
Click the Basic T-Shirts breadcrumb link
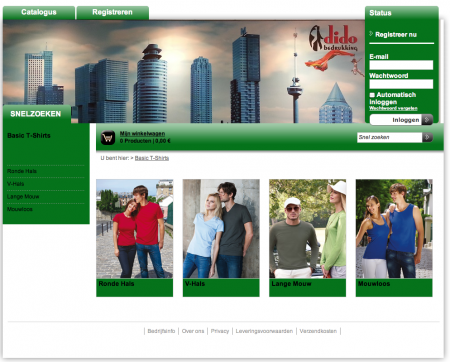tap(152, 158)
